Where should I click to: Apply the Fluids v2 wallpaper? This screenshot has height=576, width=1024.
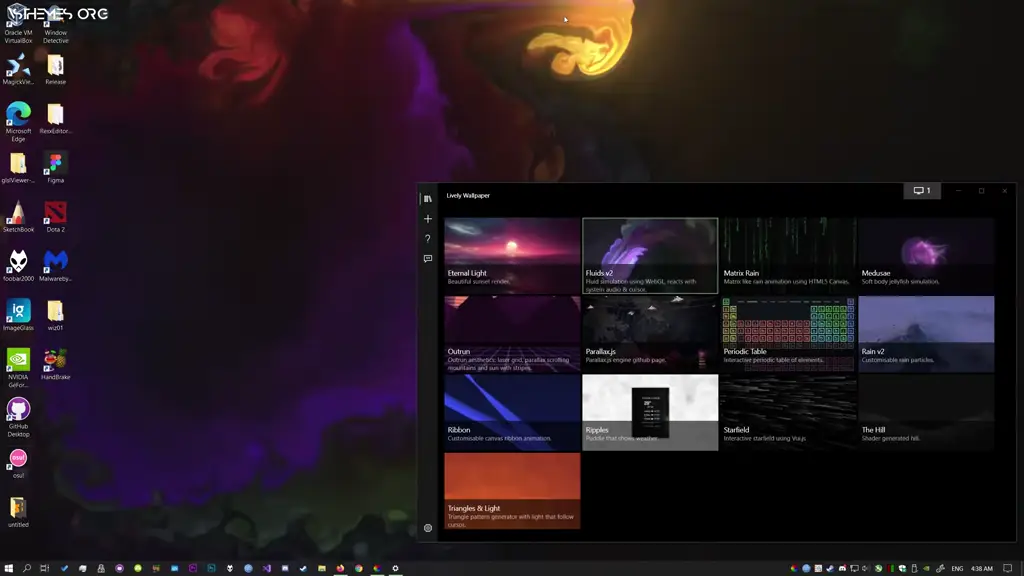(650, 254)
